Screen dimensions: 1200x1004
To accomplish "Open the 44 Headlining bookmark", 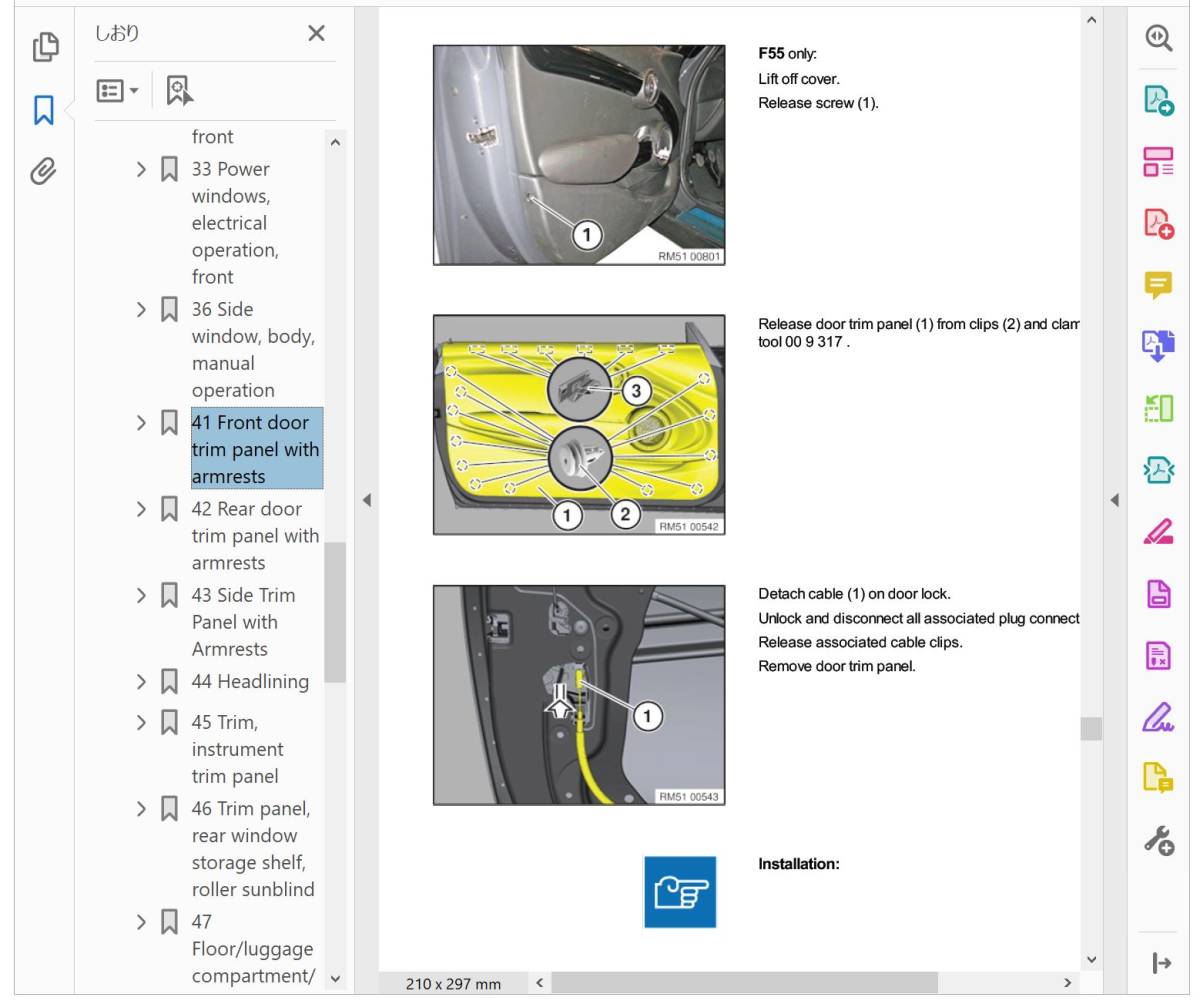I will click(250, 681).
